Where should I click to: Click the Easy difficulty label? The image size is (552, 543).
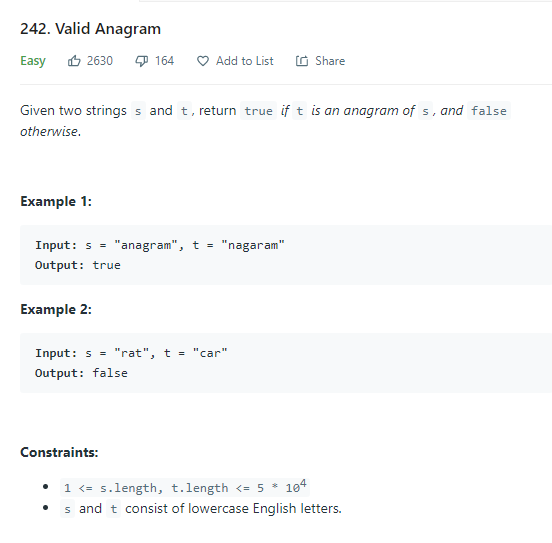click(33, 61)
